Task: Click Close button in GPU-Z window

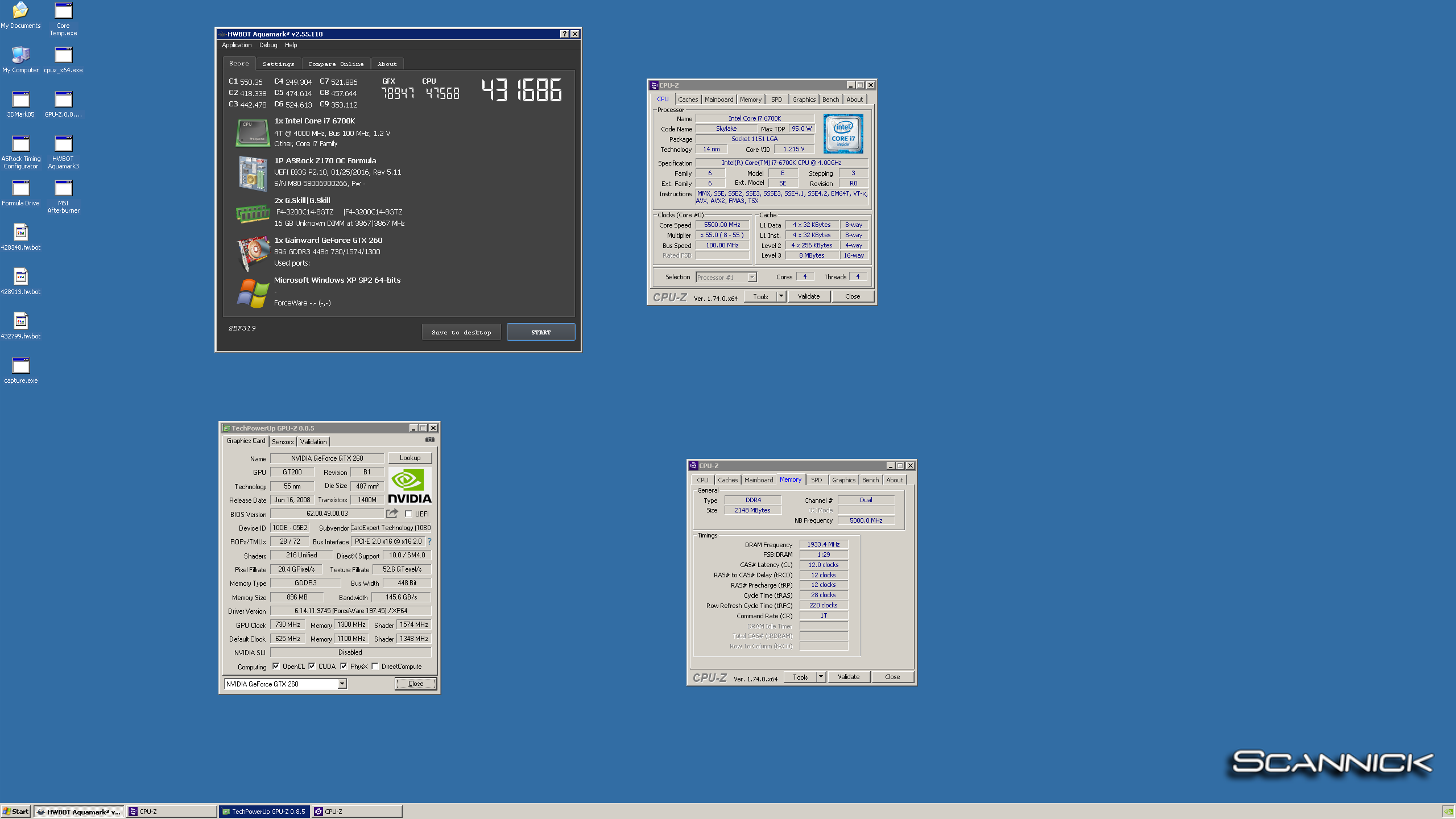Action: (416, 684)
